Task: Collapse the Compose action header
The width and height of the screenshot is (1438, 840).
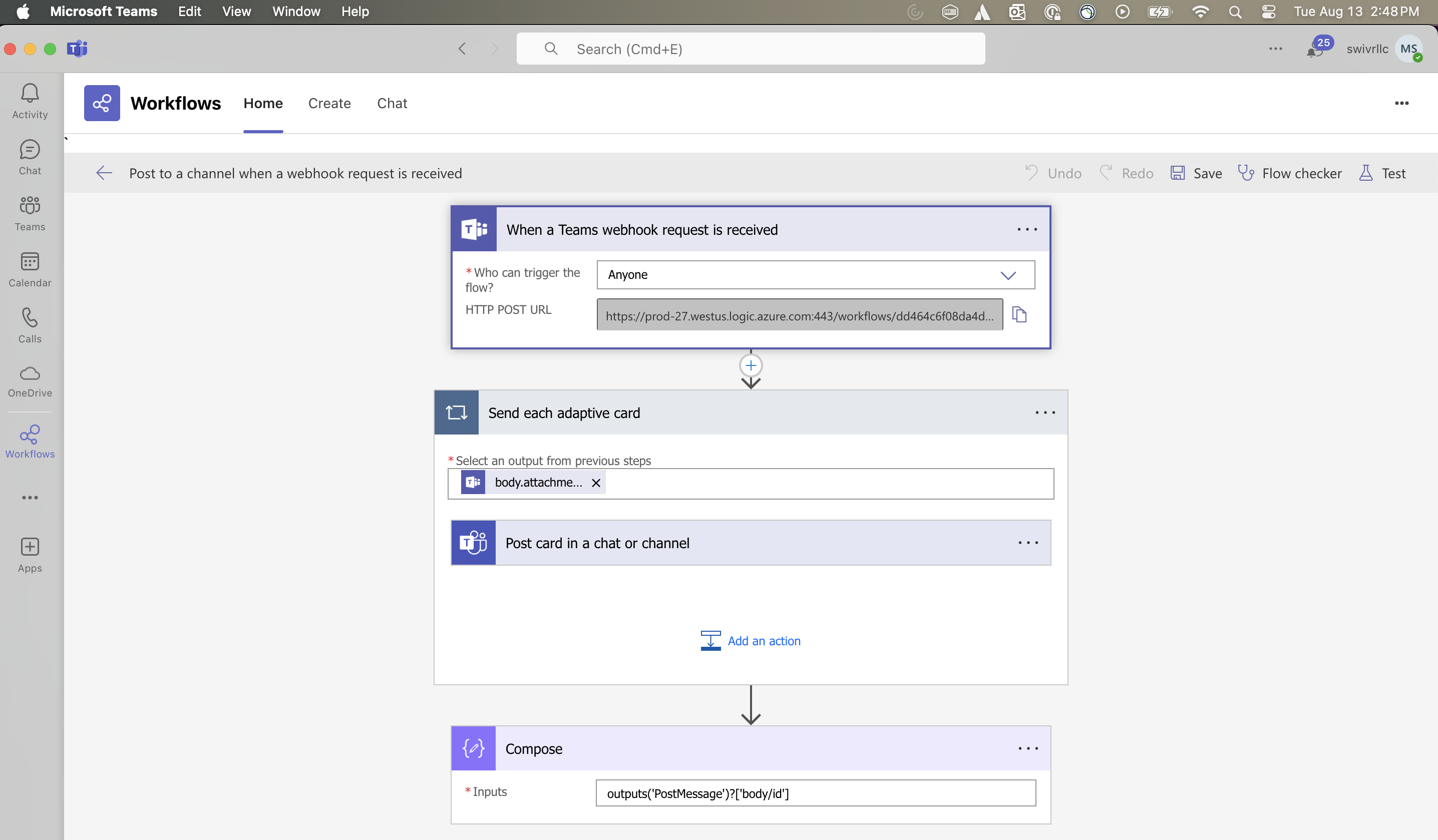Action: tap(751, 748)
